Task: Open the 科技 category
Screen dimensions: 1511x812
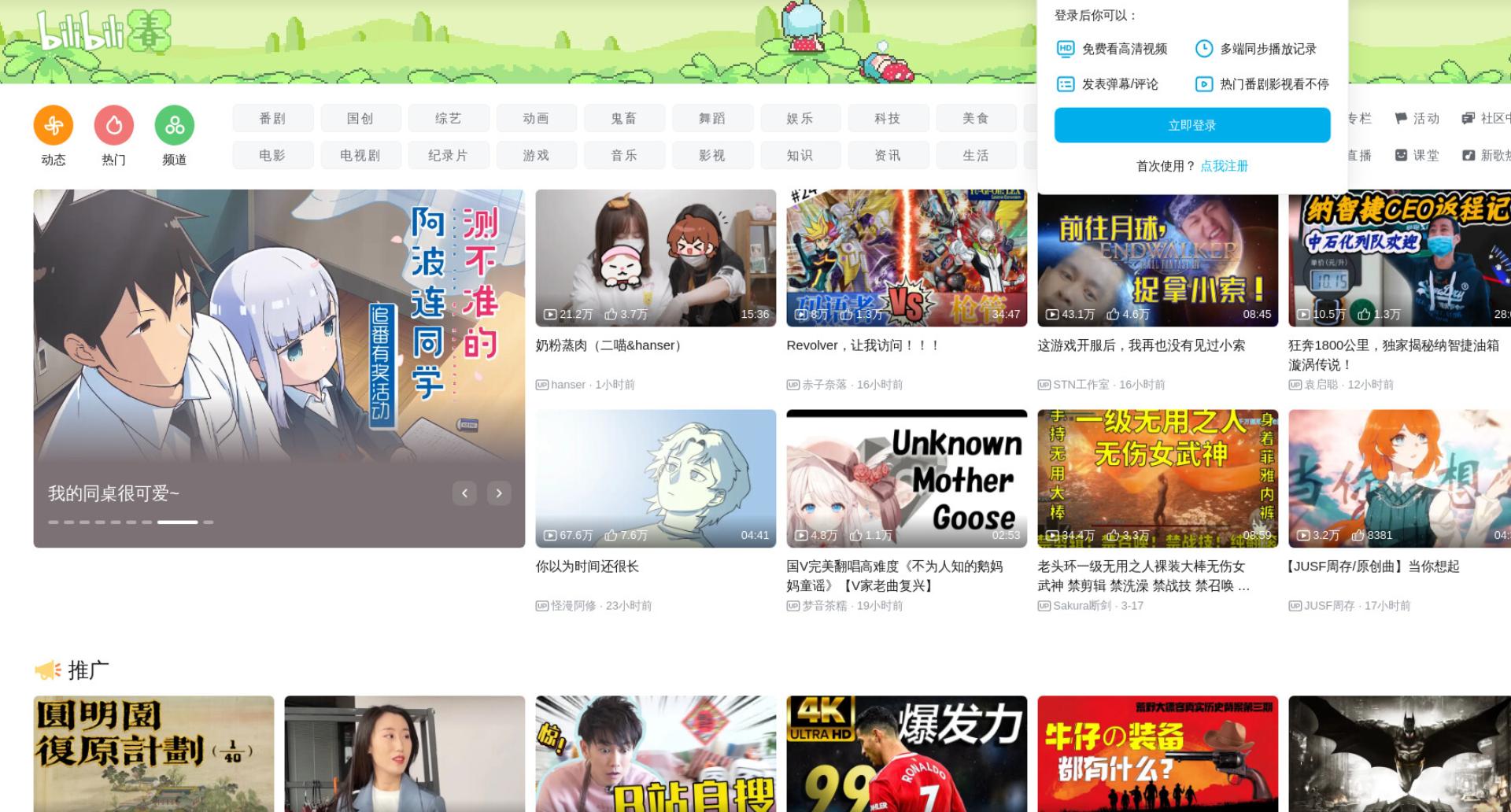Action: point(888,118)
